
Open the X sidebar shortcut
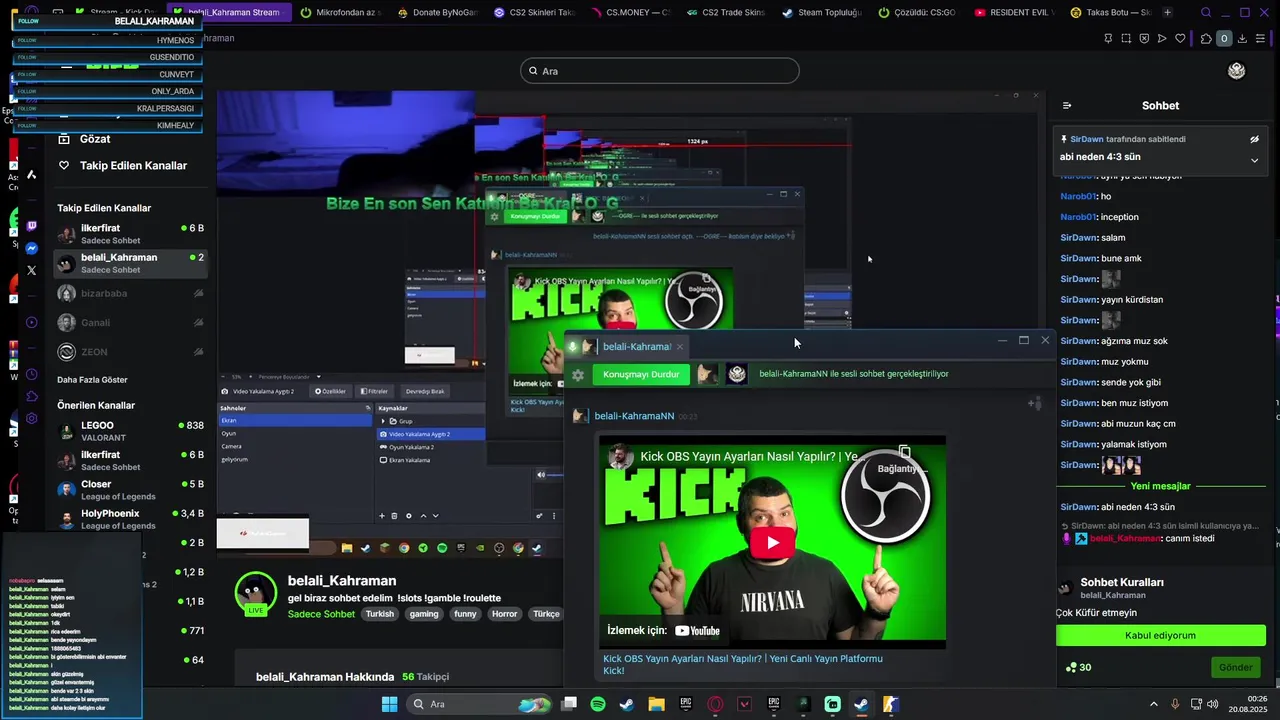31,270
